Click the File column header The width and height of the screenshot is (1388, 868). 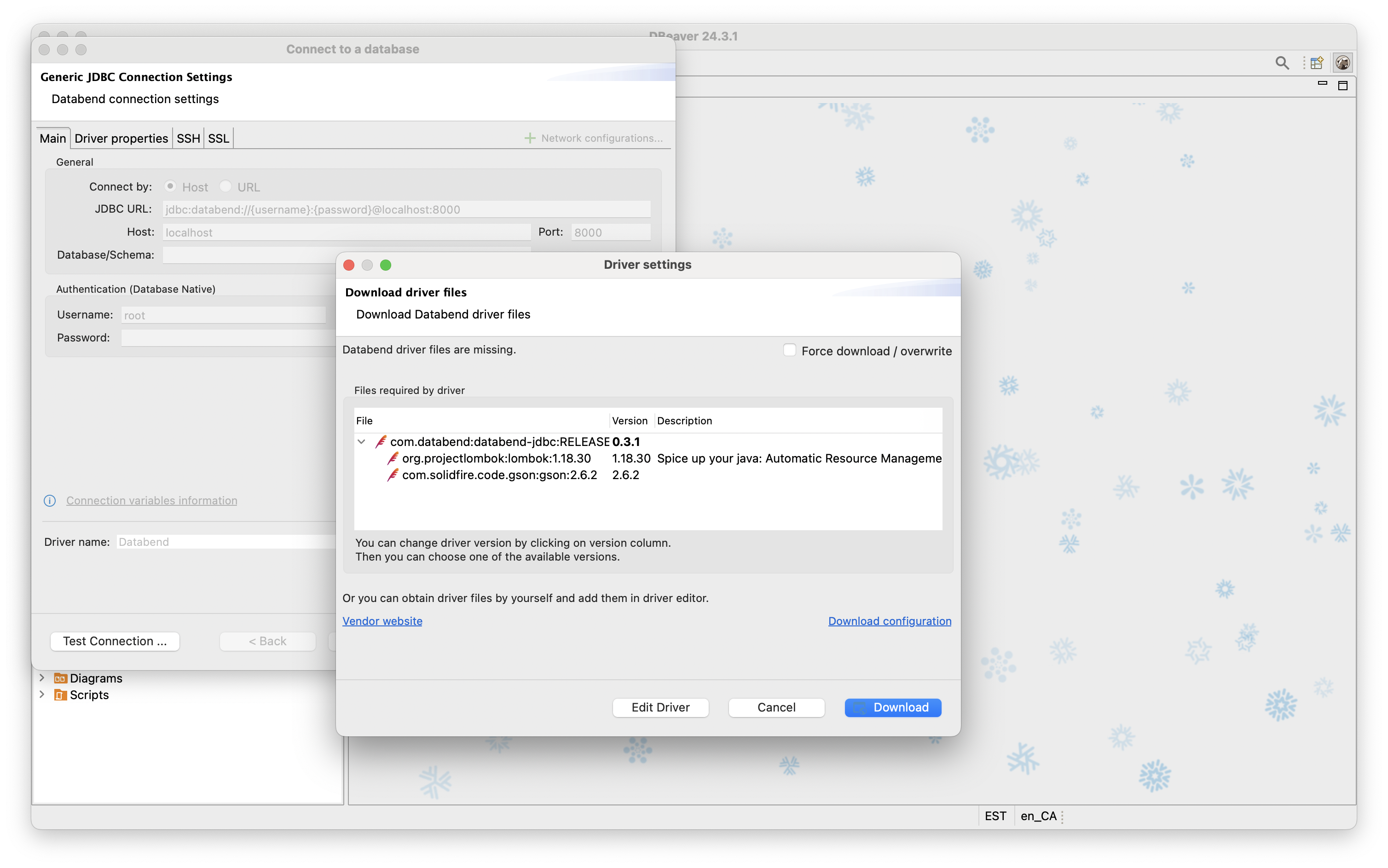tap(481, 420)
